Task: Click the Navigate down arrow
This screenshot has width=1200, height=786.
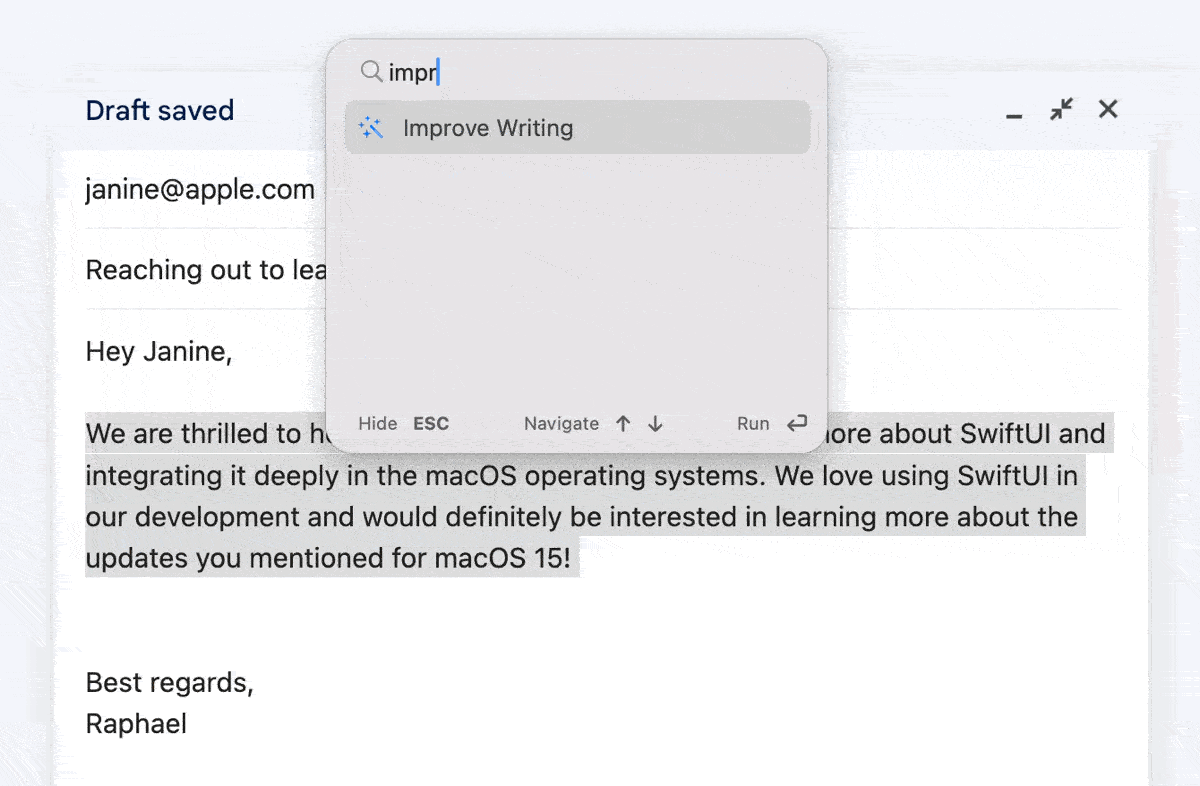Action: (655, 423)
